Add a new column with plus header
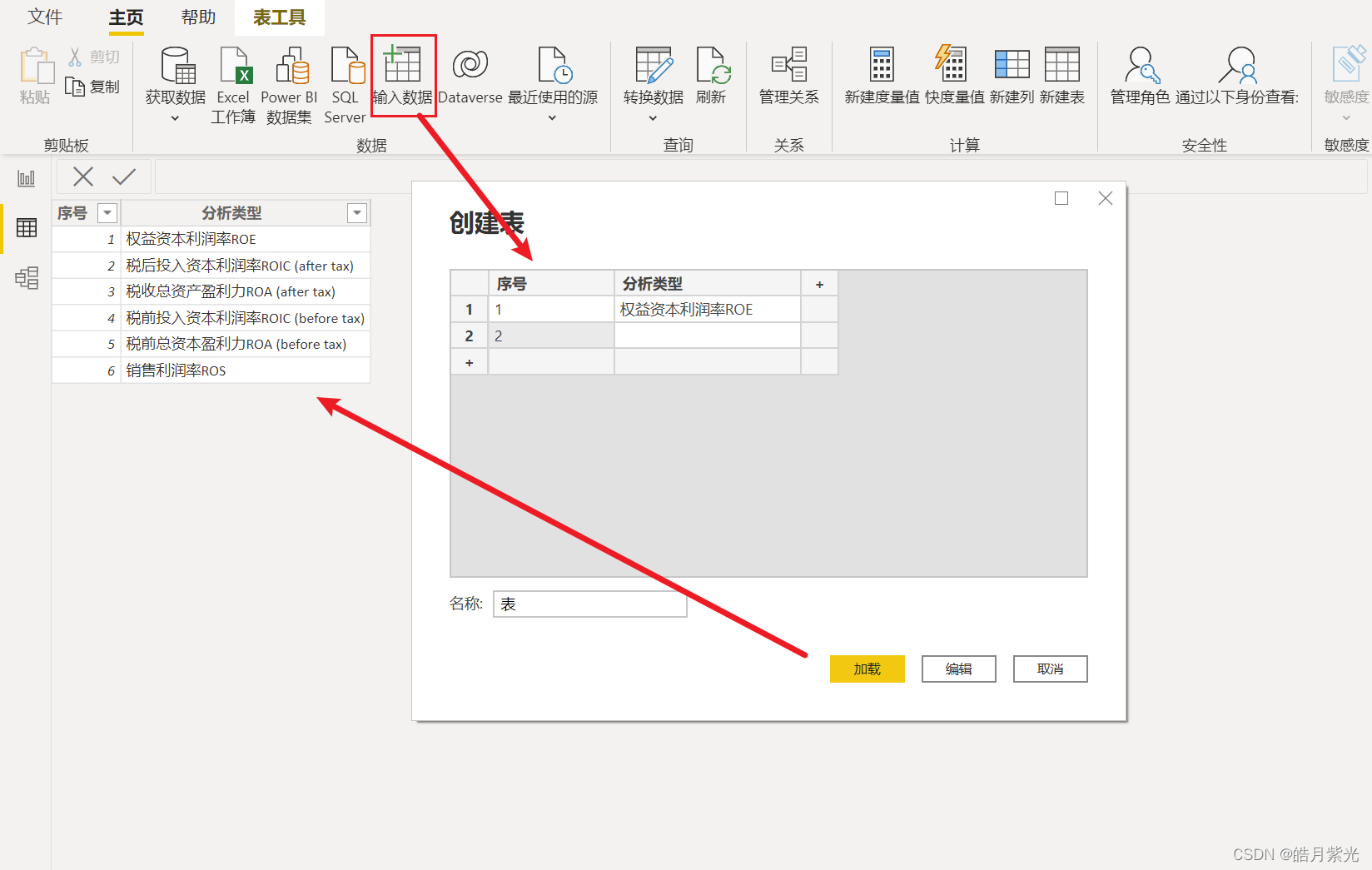The image size is (1372, 870). pyautogui.click(x=819, y=284)
